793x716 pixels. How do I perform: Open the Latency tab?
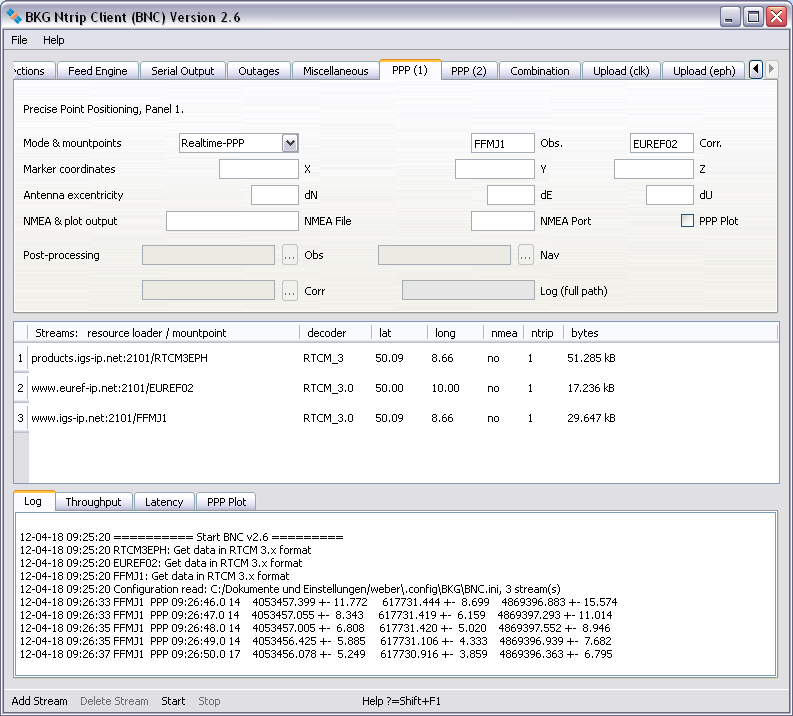(164, 502)
